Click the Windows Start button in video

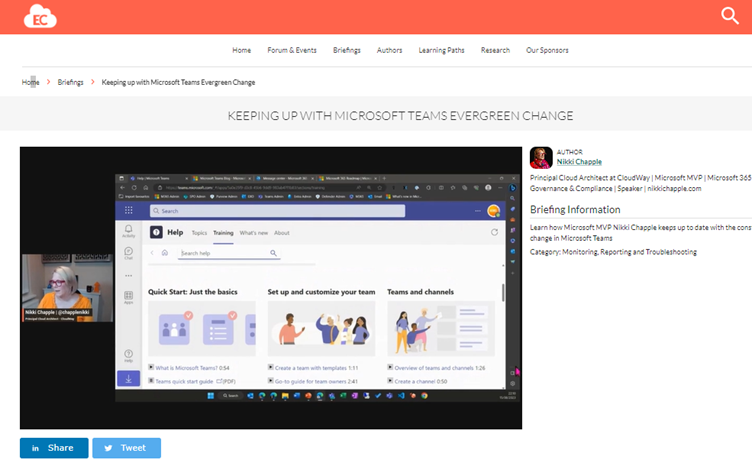click(211, 396)
